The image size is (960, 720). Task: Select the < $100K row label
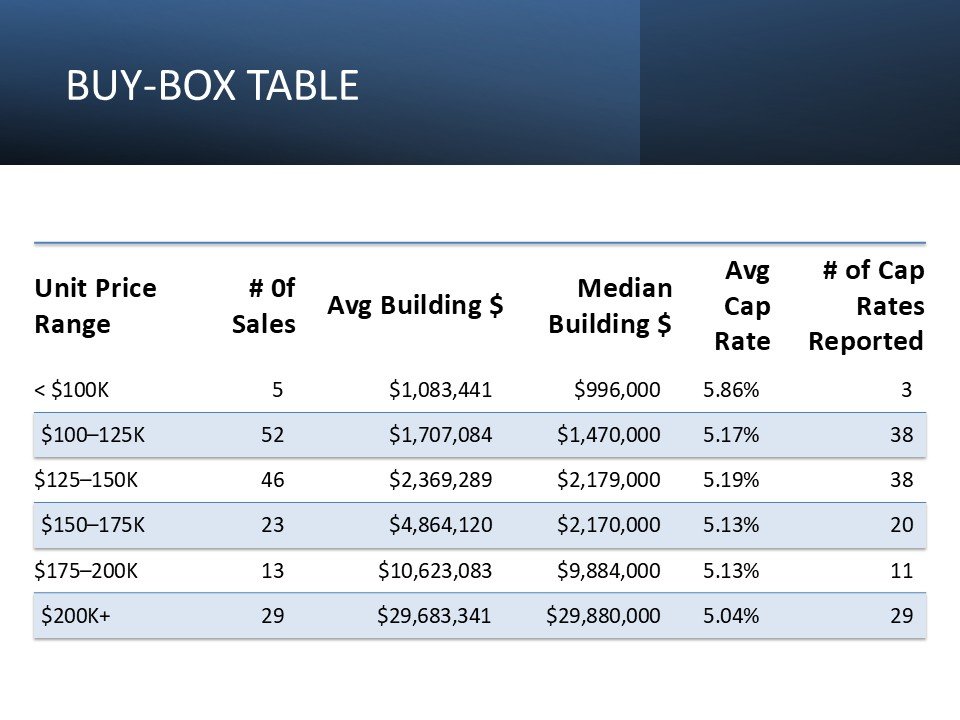click(72, 389)
